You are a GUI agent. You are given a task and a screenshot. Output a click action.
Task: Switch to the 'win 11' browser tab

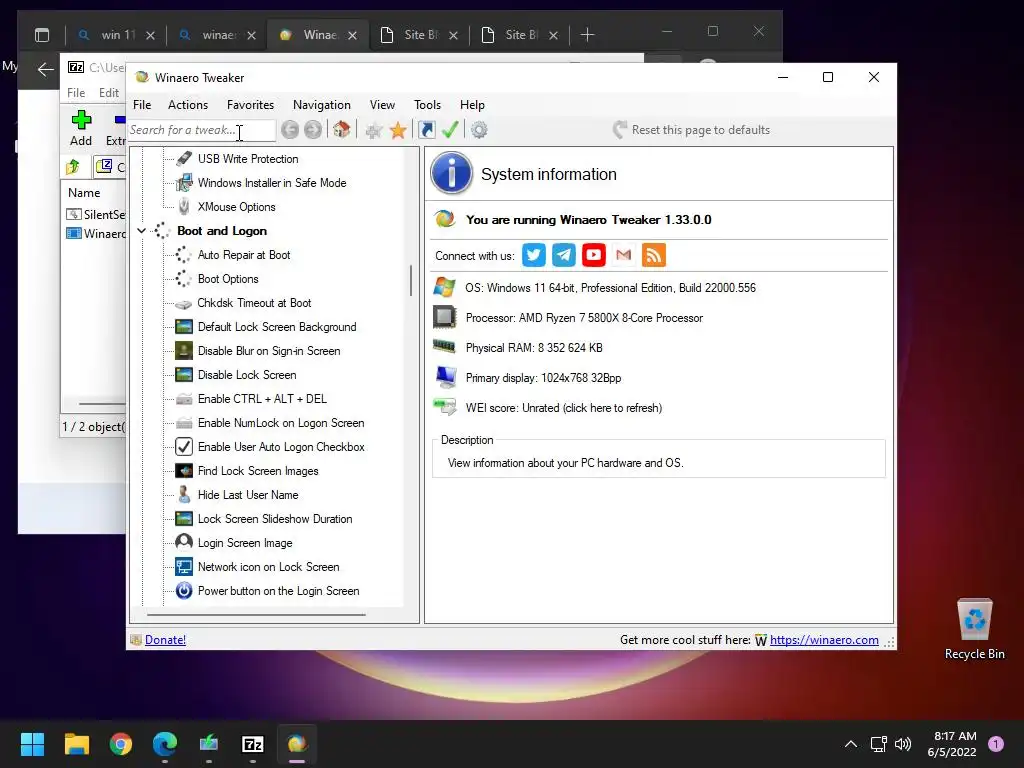pos(118,35)
